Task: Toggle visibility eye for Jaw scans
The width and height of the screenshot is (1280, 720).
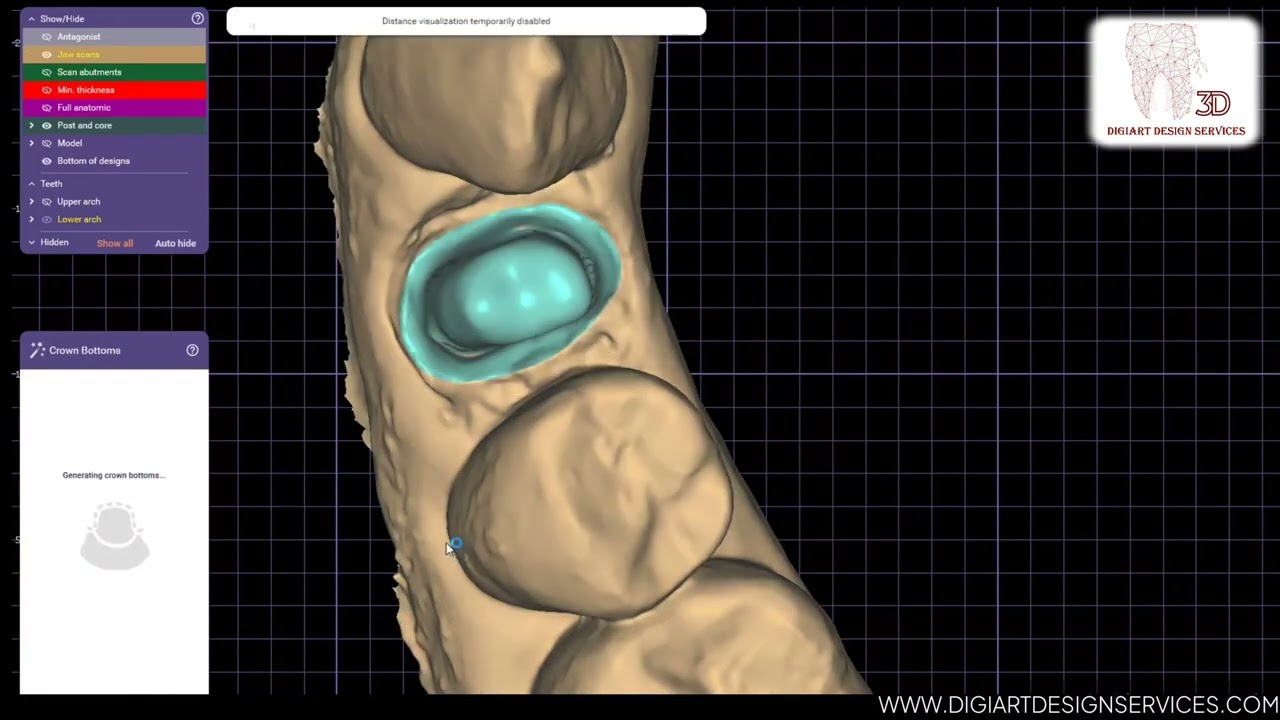Action: (x=46, y=54)
